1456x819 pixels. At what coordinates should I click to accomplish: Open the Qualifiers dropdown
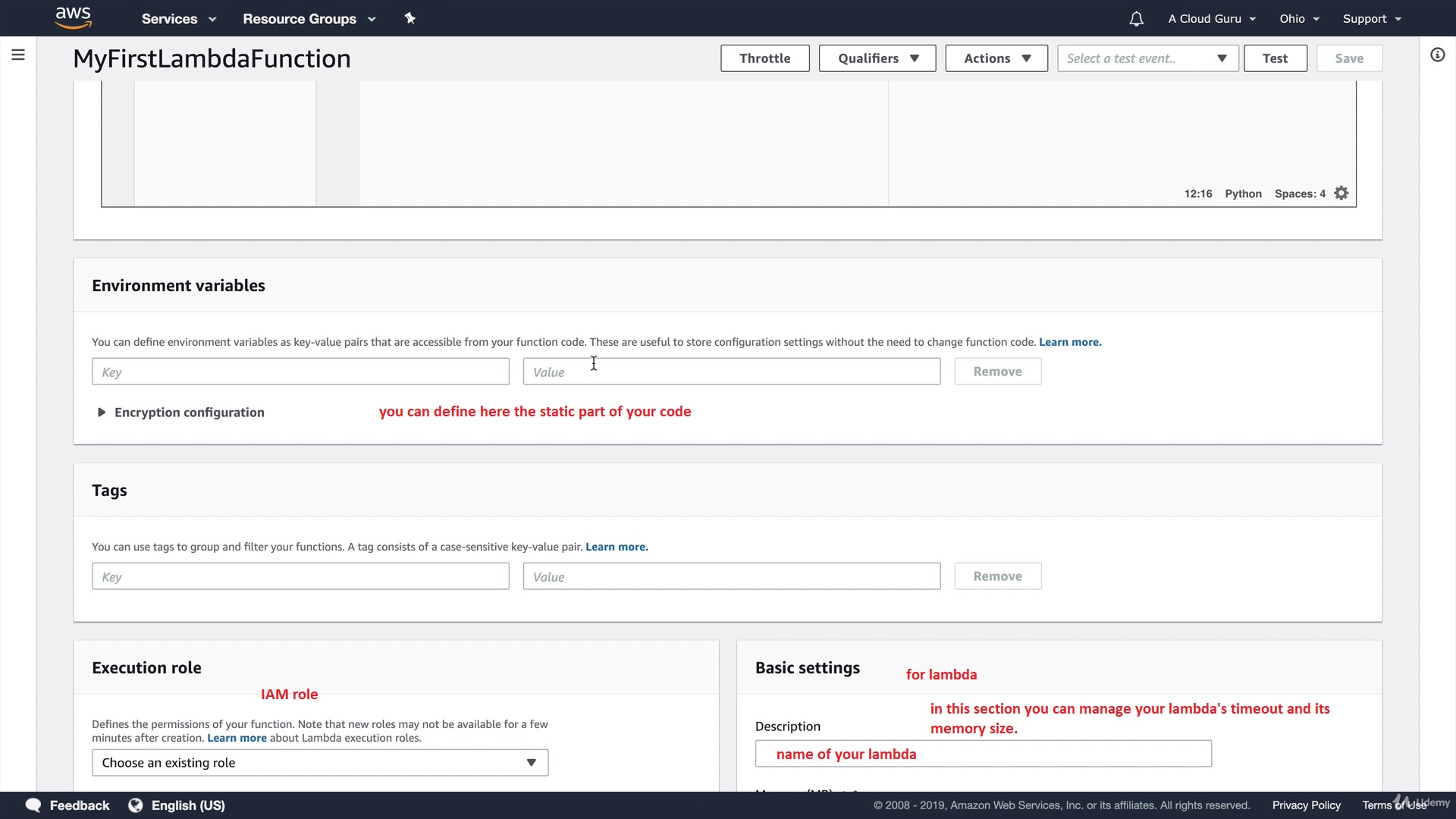877,58
